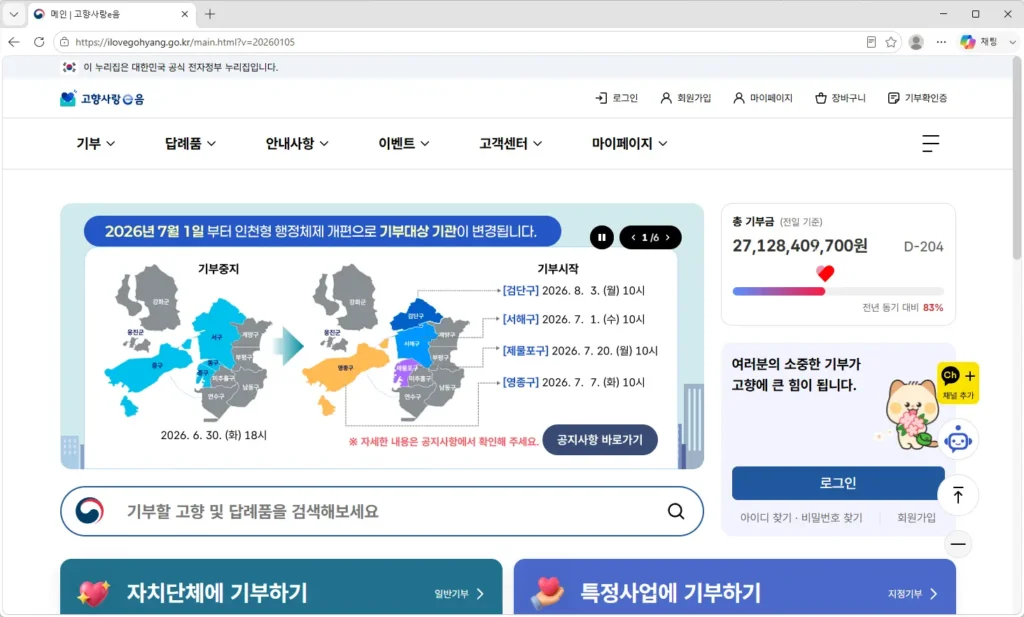Screen dimensions: 1024x617
Task: Click the 로그인 link in top header
Action: pyautogui.click(x=616, y=98)
